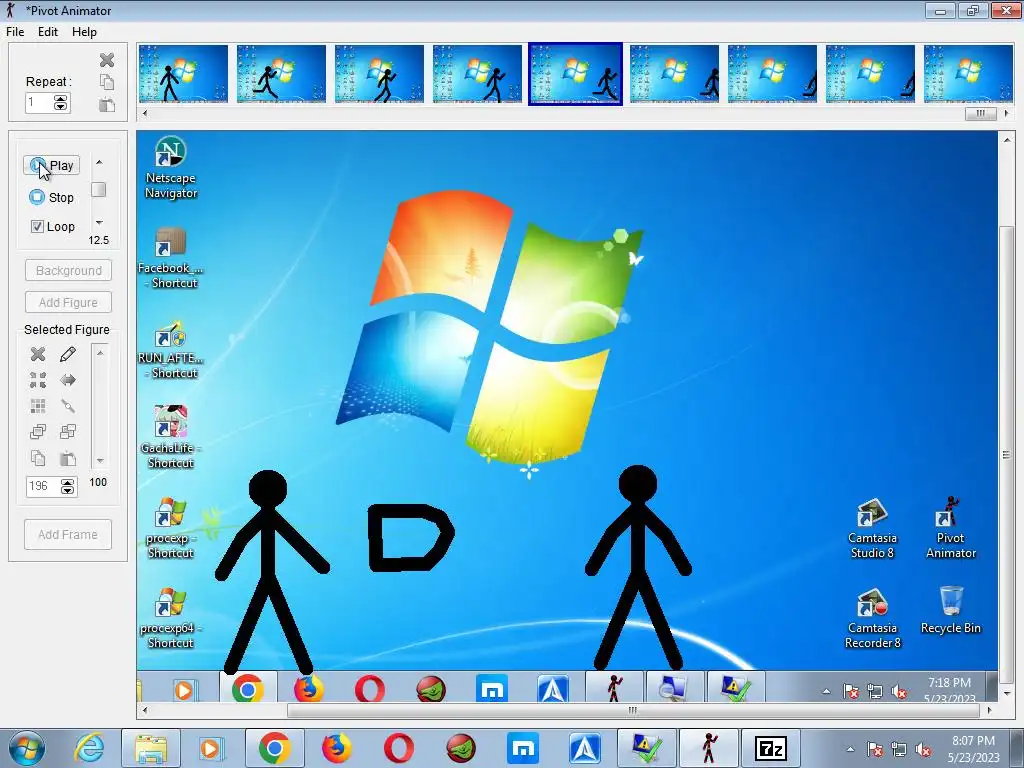Open Firefox from the bottom taskbar
Image resolution: width=1024 pixels, height=768 pixels.
tap(336, 748)
